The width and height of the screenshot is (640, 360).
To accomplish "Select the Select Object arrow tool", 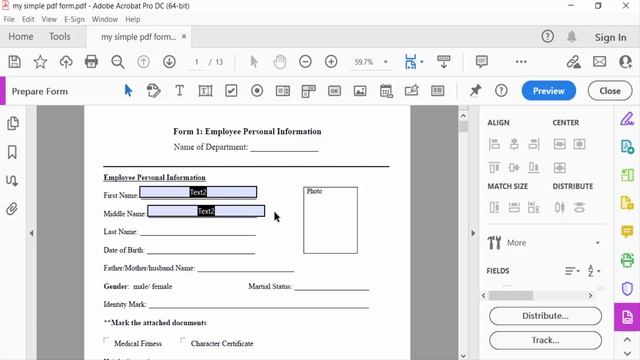I will pyautogui.click(x=128, y=91).
